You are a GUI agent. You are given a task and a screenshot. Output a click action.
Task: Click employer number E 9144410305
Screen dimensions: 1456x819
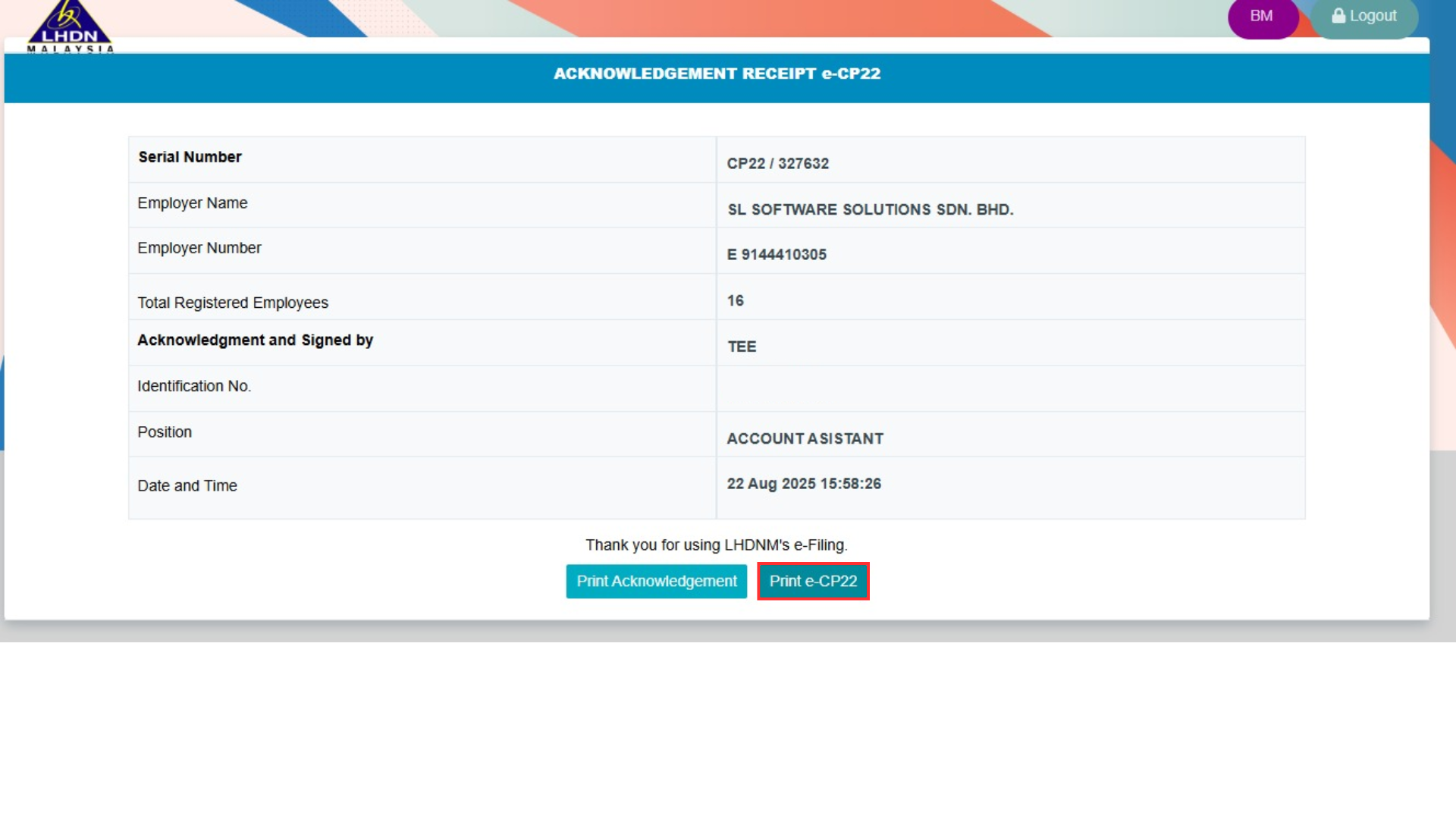[776, 255]
